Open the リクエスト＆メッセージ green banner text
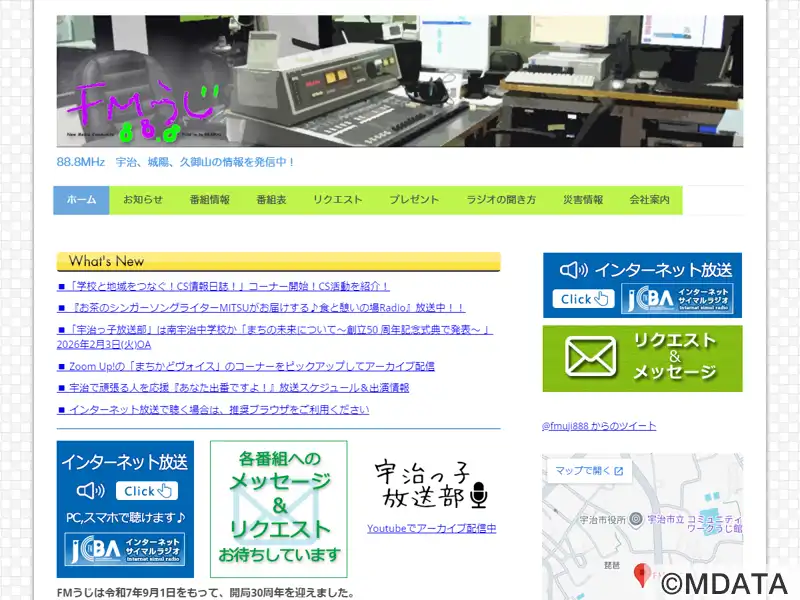800x600 pixels. pos(675,356)
